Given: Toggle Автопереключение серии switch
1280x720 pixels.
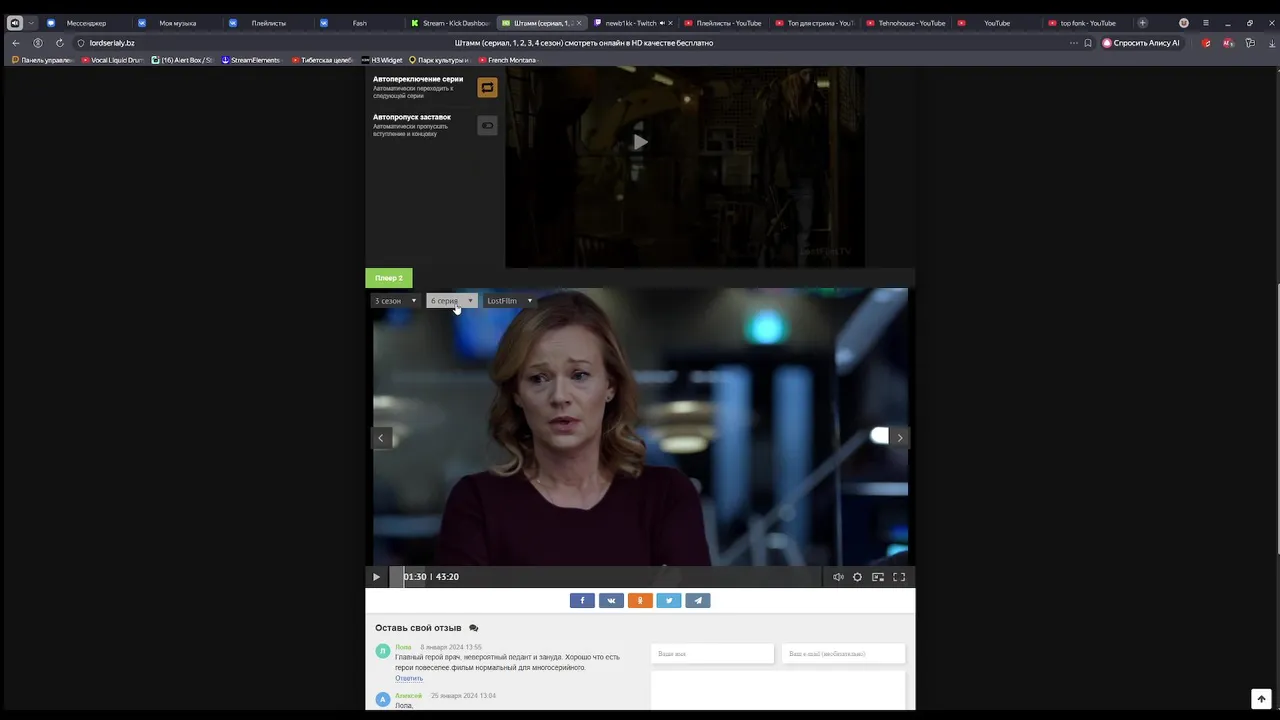Looking at the screenshot, I should 487,88.
